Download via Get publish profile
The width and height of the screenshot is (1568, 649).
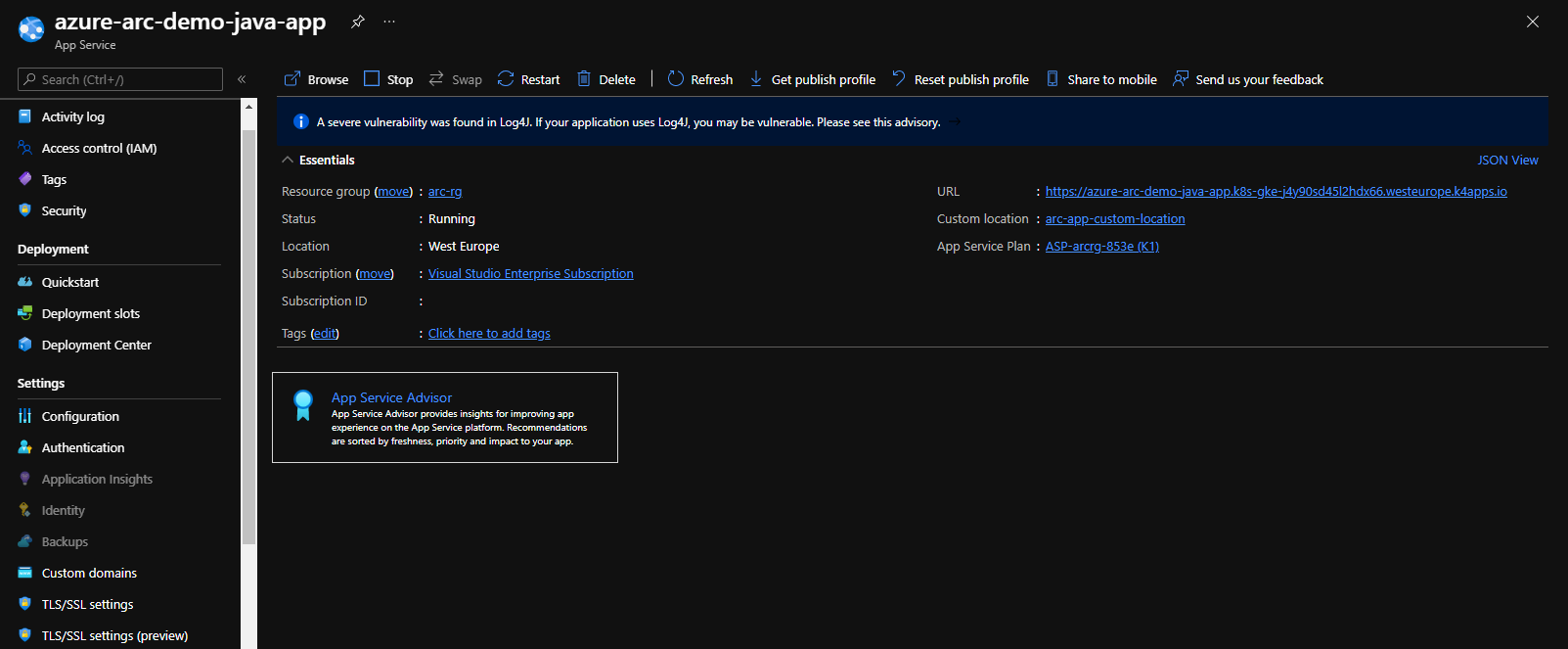[x=812, y=79]
